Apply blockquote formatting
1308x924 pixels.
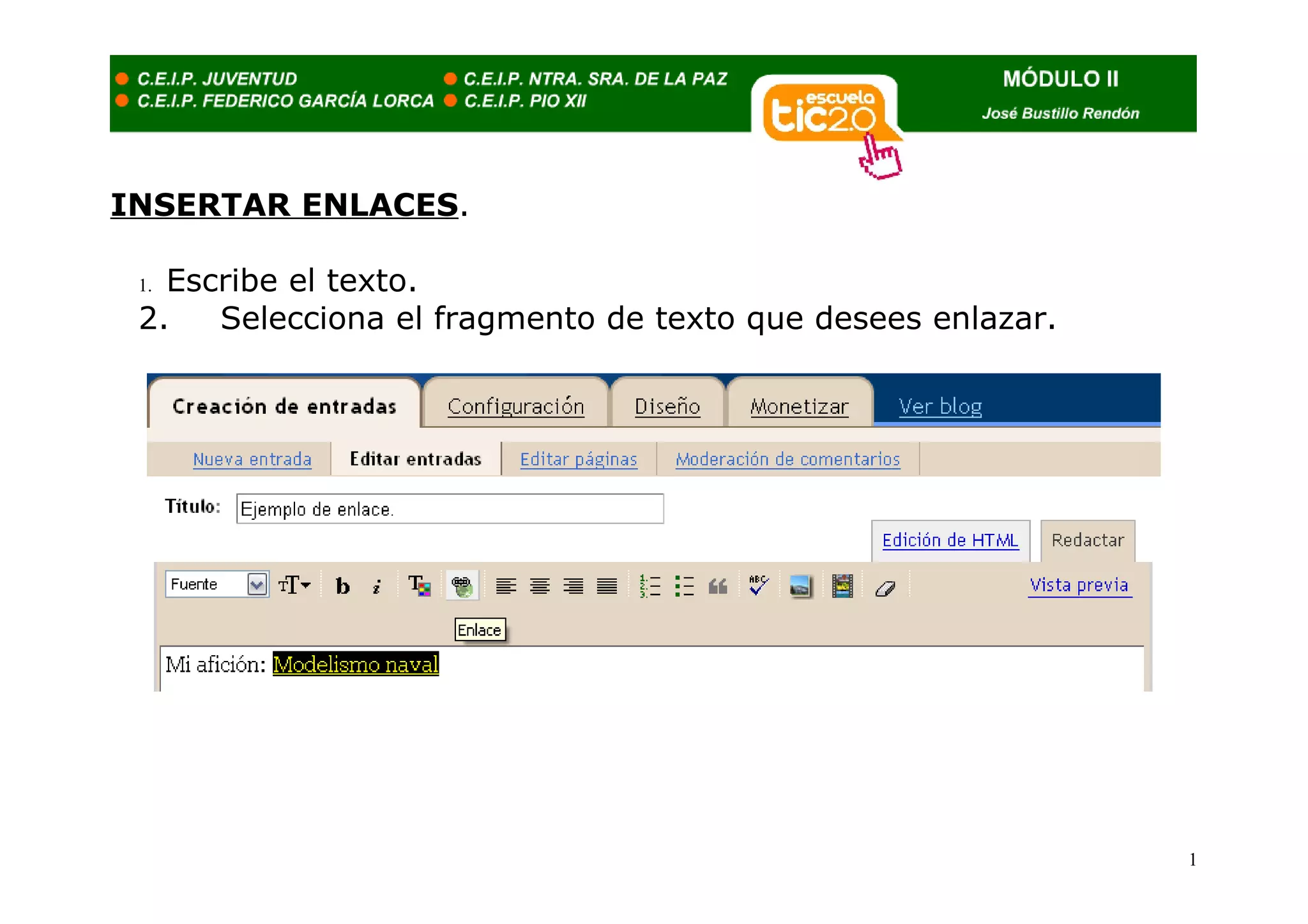click(x=718, y=586)
